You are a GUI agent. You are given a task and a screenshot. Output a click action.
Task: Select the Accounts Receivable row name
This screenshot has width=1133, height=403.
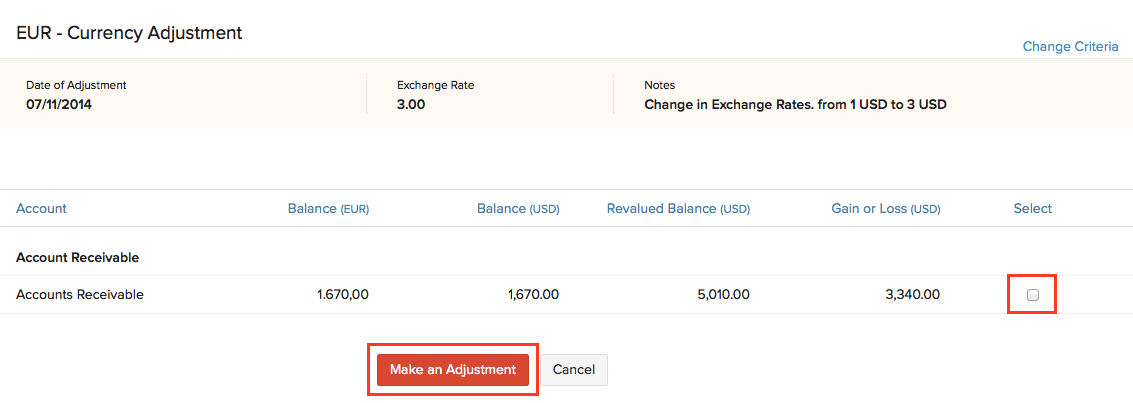pos(80,295)
